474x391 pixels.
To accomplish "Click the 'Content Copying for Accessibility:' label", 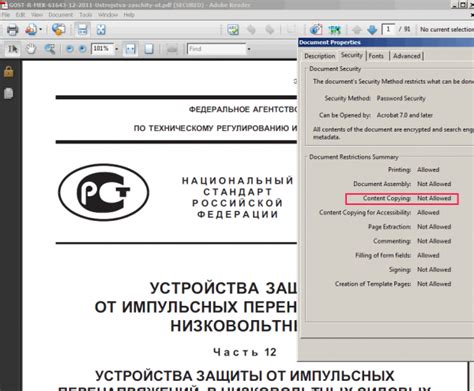I will (x=365, y=213).
